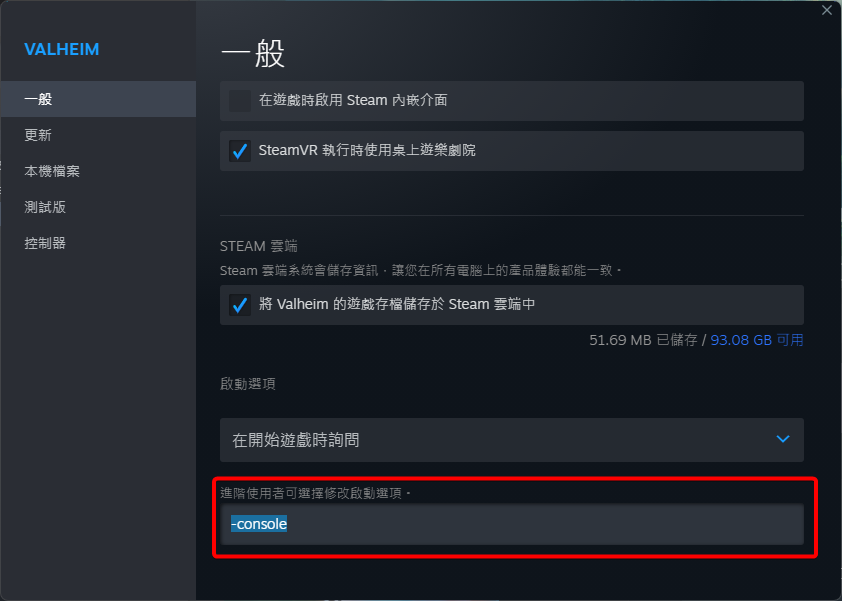Uncheck SteamVR 桌上遊樂劇院 checkbox
This screenshot has width=842, height=601.
239,151
